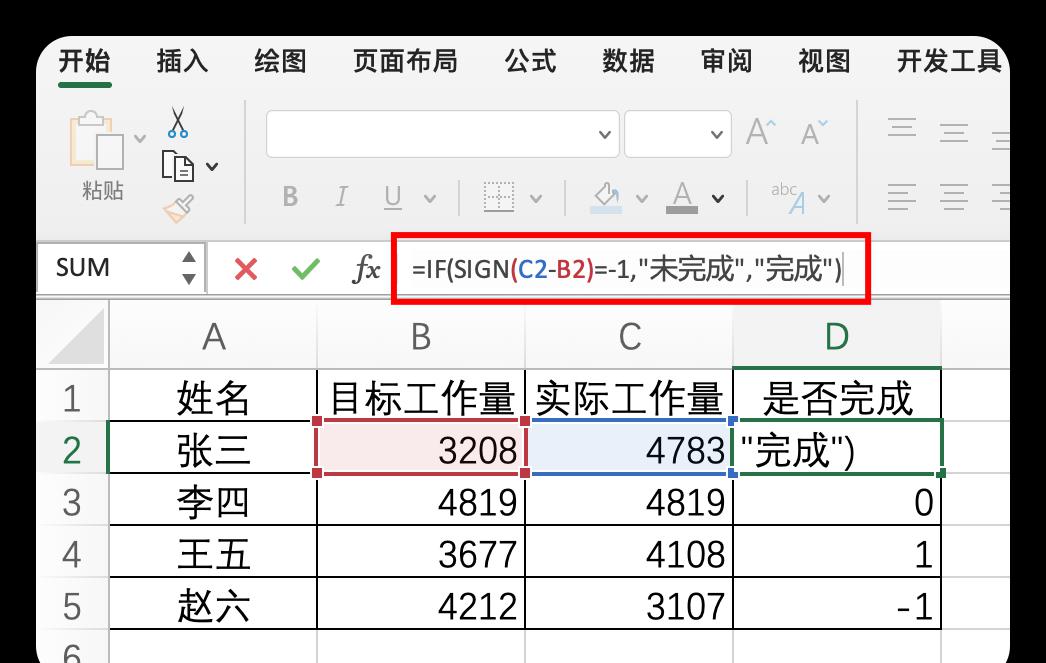Click the 目标工作量 header cell
The image size is (1046, 663).
[x=421, y=398]
